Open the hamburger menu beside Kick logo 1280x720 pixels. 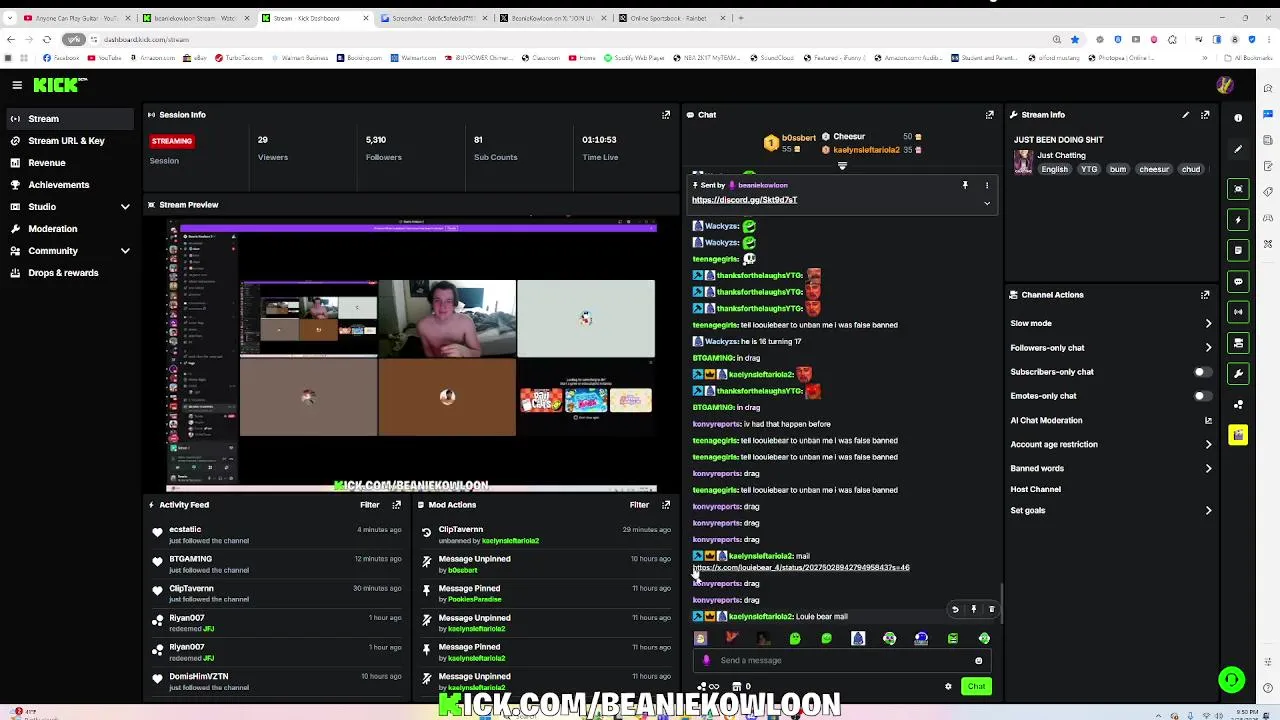point(17,85)
